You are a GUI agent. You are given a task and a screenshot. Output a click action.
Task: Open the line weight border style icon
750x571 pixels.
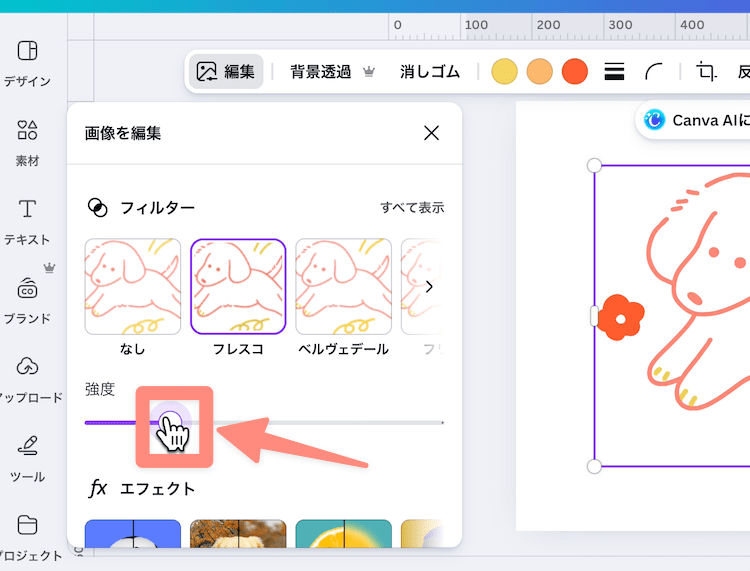[x=614, y=72]
